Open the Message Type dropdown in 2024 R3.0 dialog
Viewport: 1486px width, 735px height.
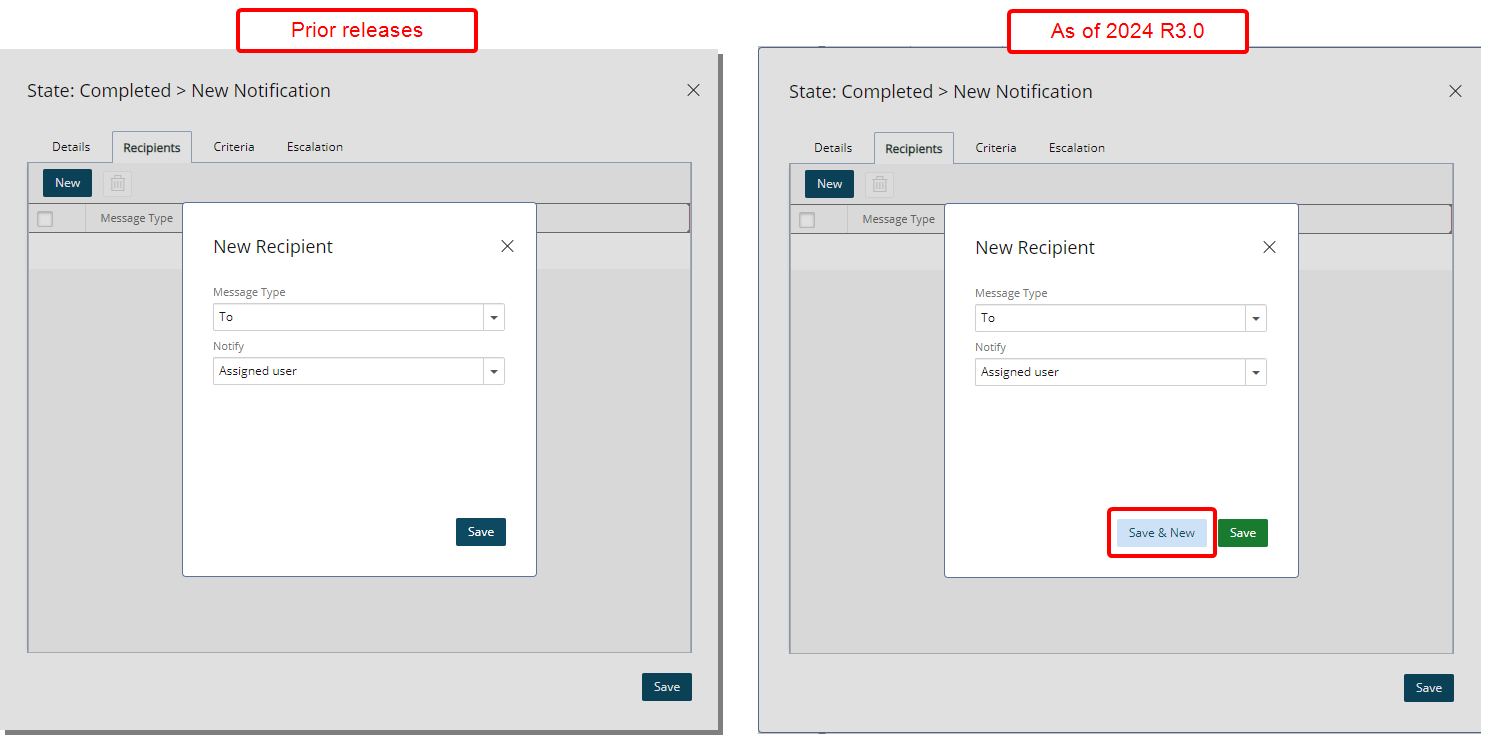click(x=1255, y=317)
